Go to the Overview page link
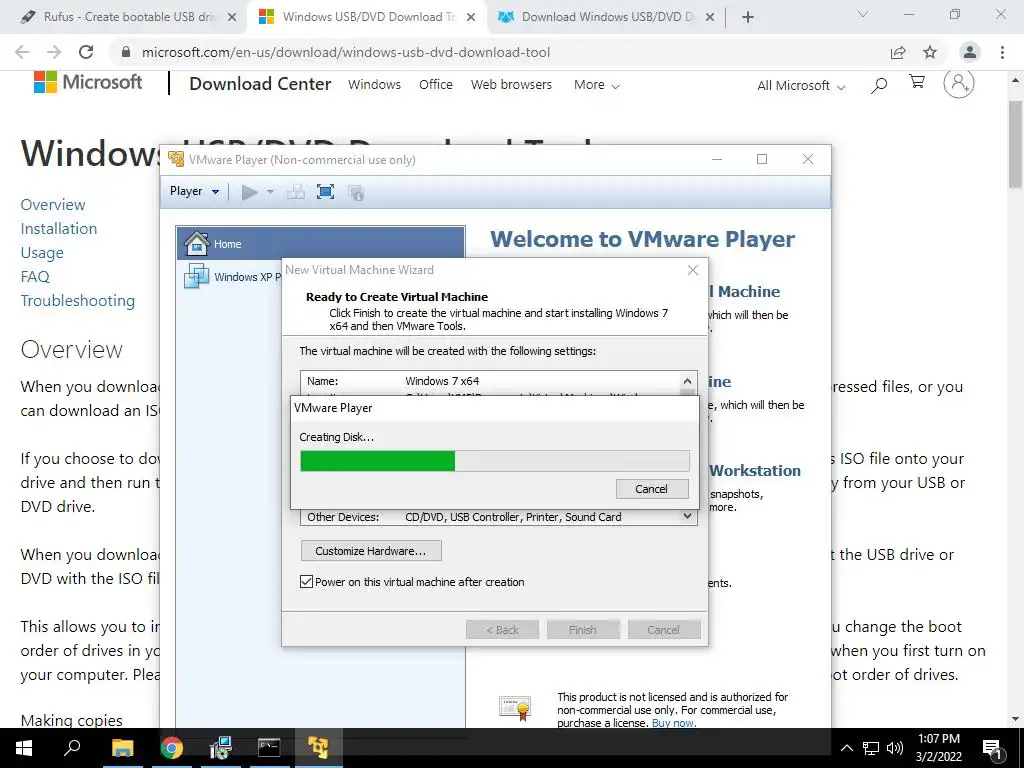This screenshot has width=1024, height=768. click(x=53, y=204)
